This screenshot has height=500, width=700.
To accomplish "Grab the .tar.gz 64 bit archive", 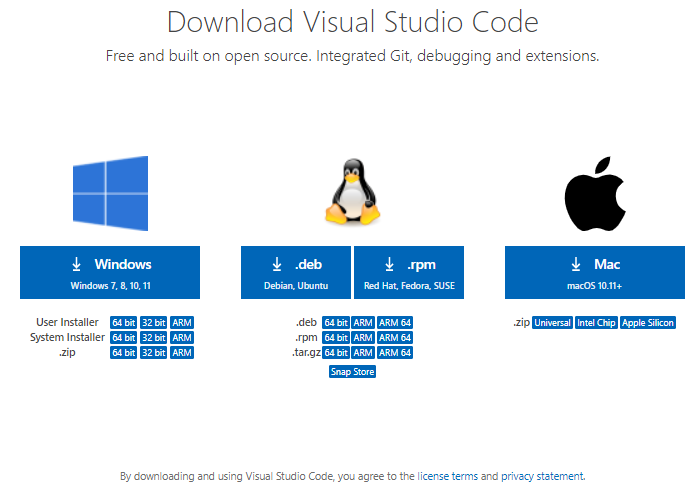I will coord(336,353).
